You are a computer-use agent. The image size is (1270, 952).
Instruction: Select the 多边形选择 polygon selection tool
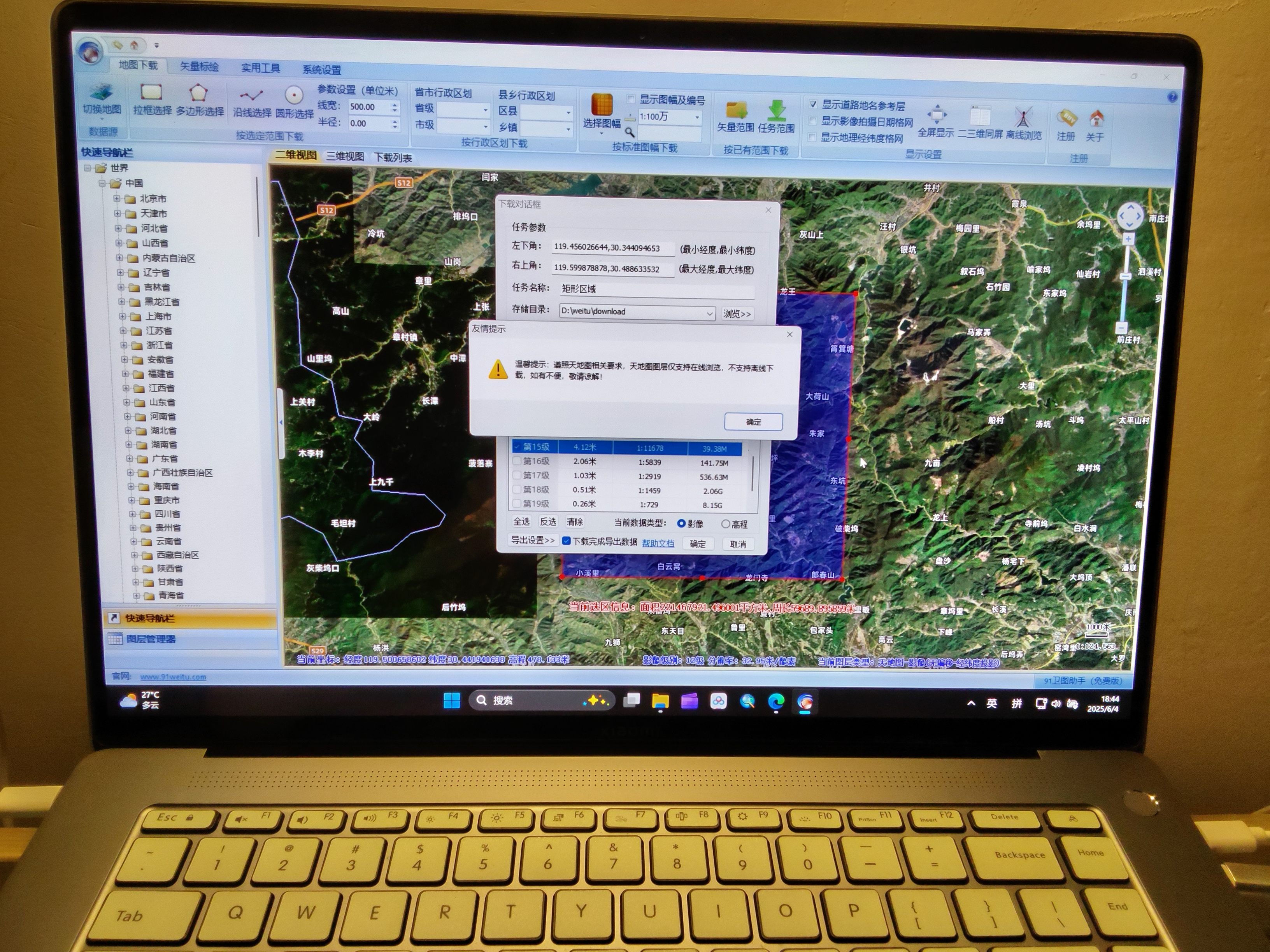[198, 93]
